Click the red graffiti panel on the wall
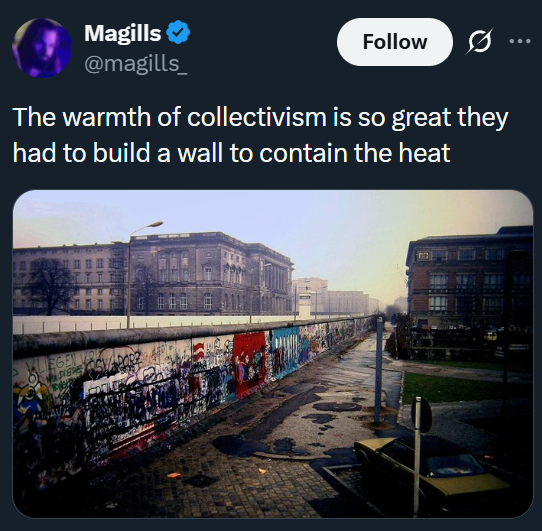The width and height of the screenshot is (542, 531). [x=249, y=364]
